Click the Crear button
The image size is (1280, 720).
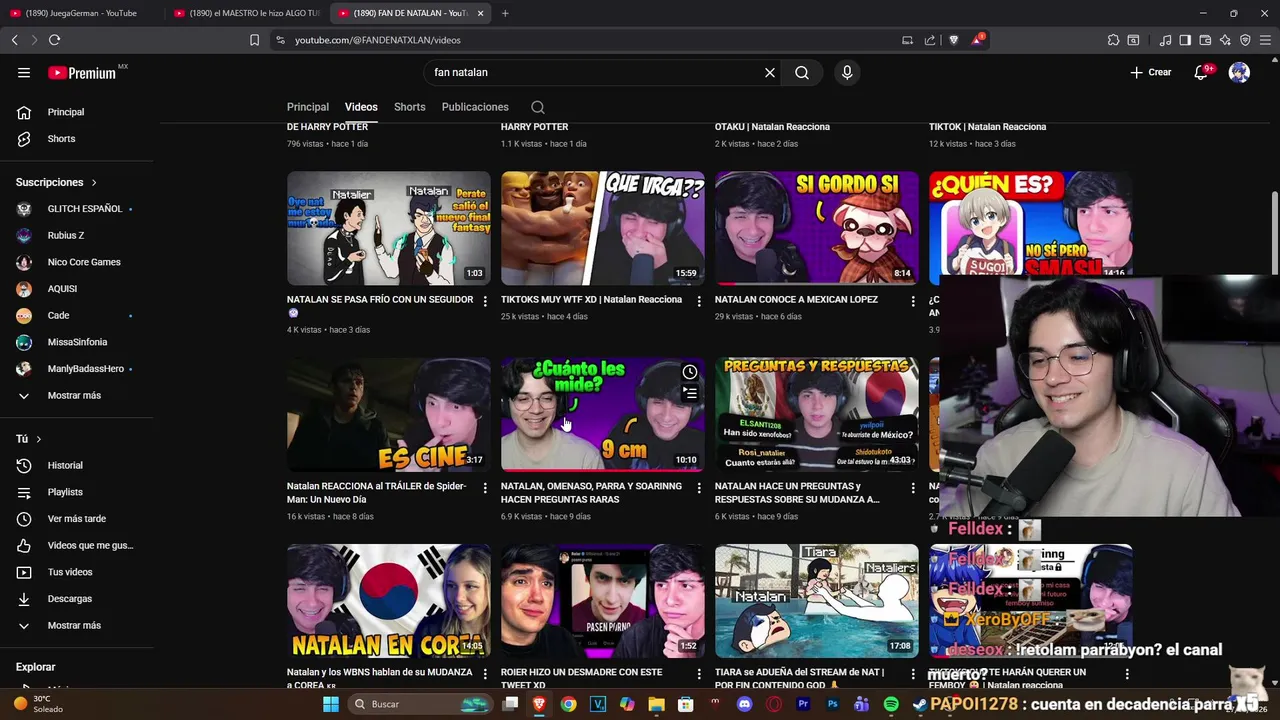(x=1151, y=72)
